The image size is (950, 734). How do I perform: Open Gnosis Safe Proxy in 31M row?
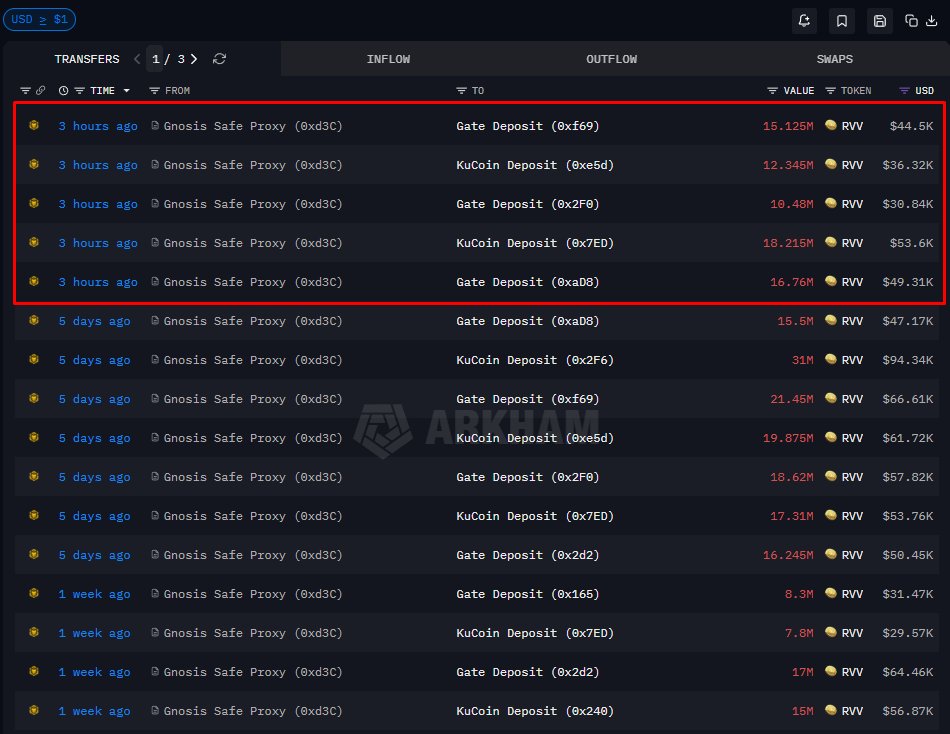point(253,360)
